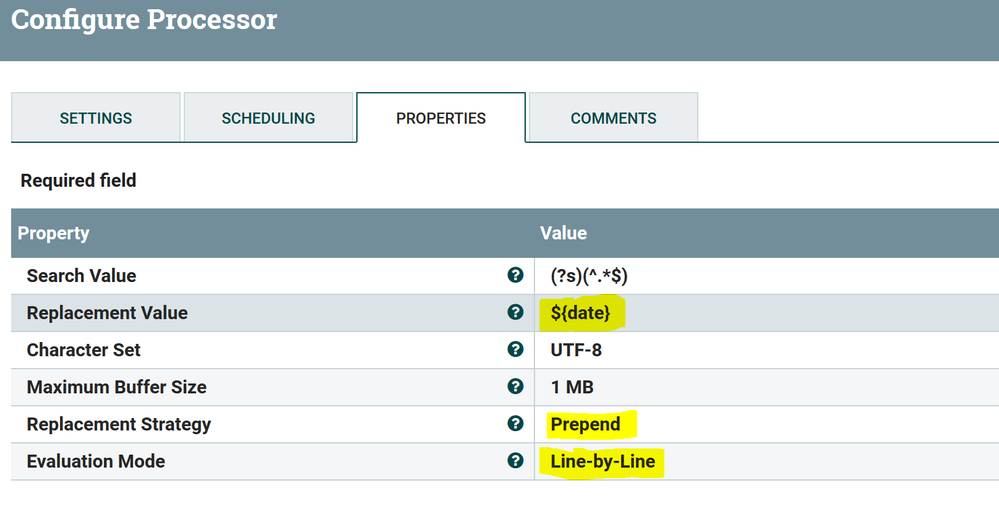Click help icon beside Character Set
The height and width of the screenshot is (522, 999).
515,350
